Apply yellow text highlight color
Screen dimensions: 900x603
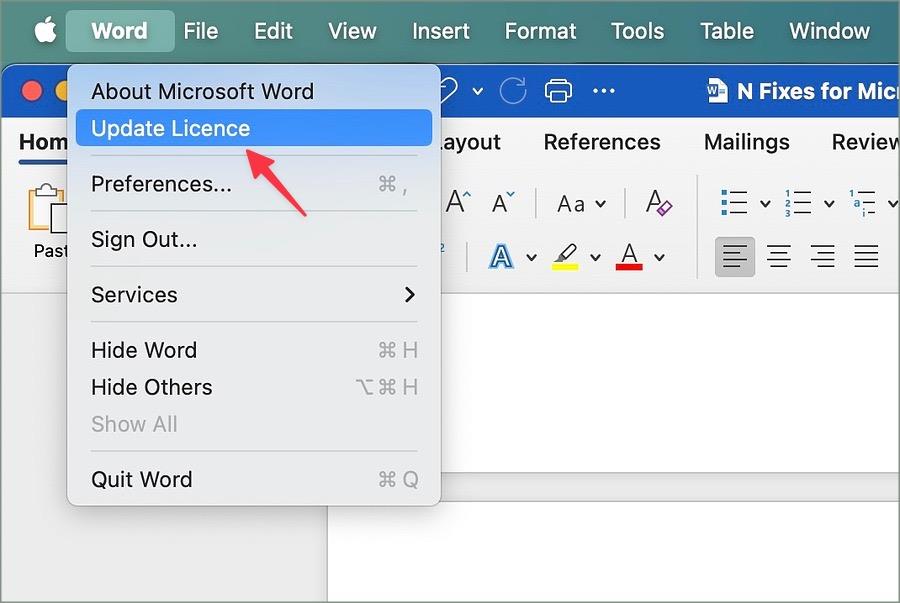(565, 256)
